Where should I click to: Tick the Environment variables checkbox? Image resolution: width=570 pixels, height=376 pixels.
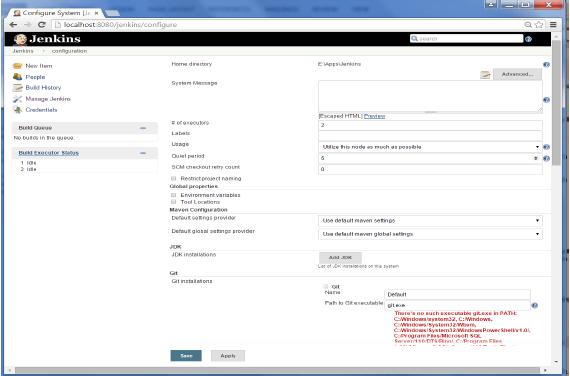click(x=173, y=195)
